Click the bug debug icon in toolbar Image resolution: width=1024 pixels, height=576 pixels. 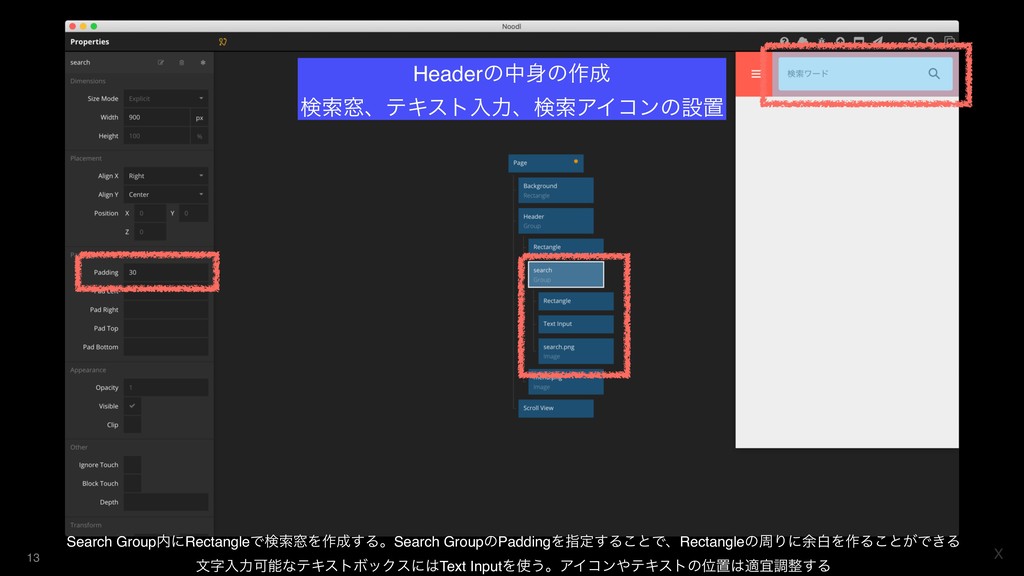click(822, 41)
